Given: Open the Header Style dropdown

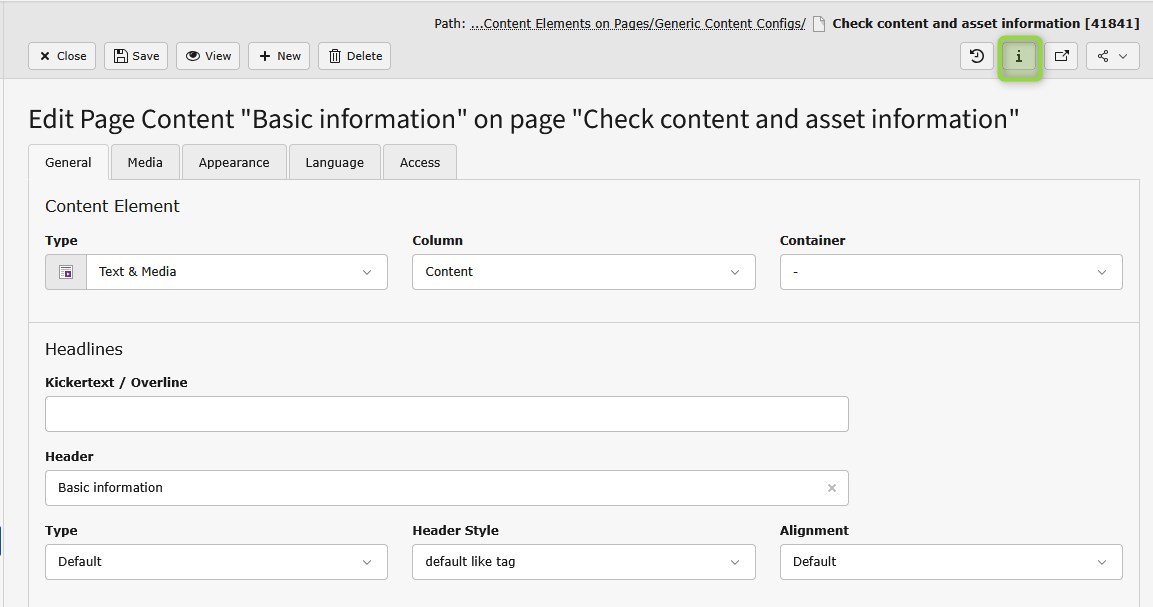Looking at the screenshot, I should coord(583,562).
